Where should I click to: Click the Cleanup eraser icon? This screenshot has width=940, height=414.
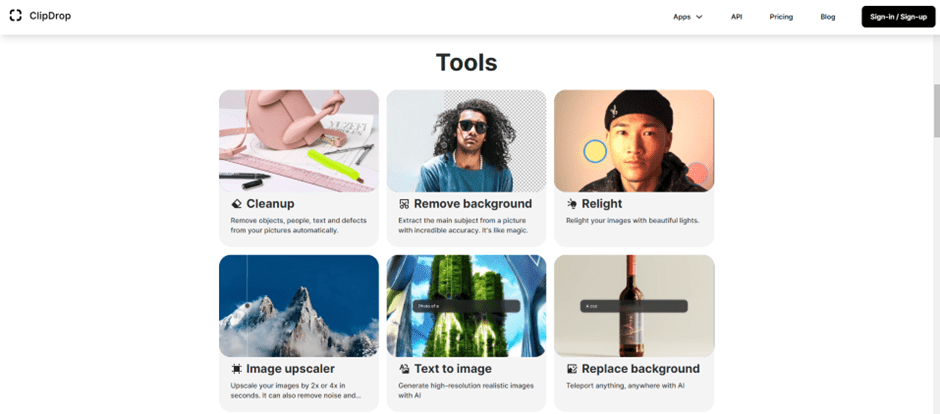click(236, 204)
